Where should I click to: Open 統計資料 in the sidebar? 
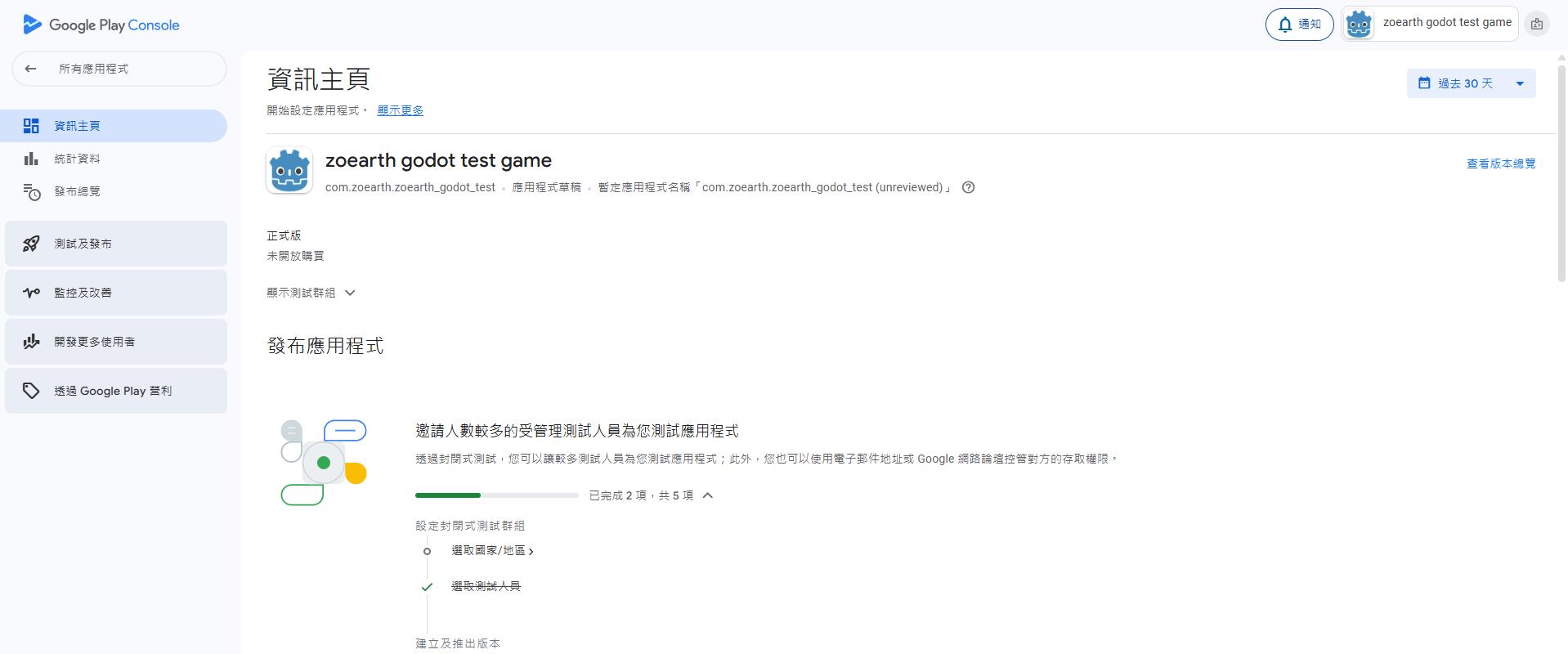pyautogui.click(x=114, y=159)
